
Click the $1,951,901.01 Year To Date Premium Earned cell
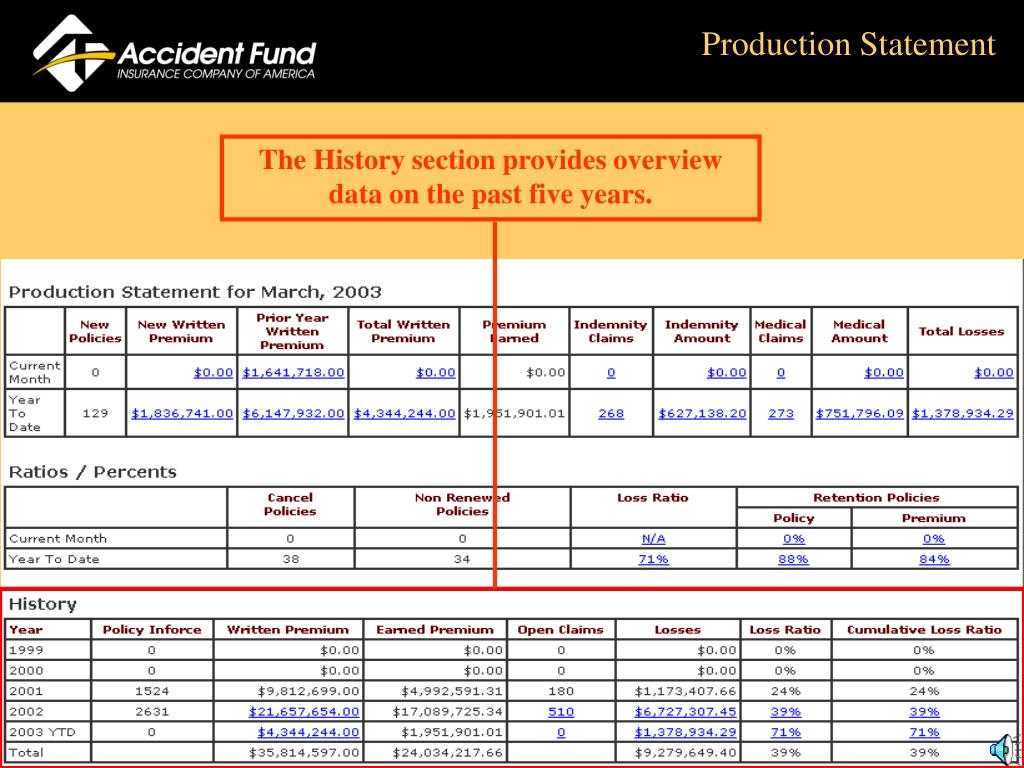(x=514, y=413)
